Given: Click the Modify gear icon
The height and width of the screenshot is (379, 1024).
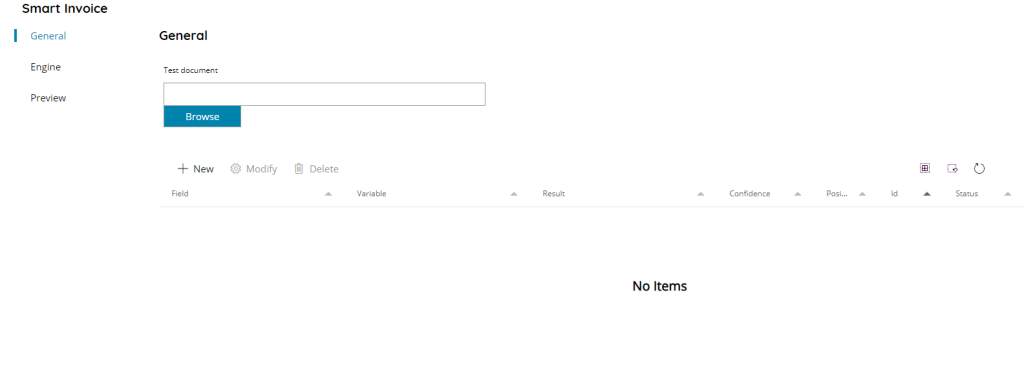Looking at the screenshot, I should pos(236,169).
